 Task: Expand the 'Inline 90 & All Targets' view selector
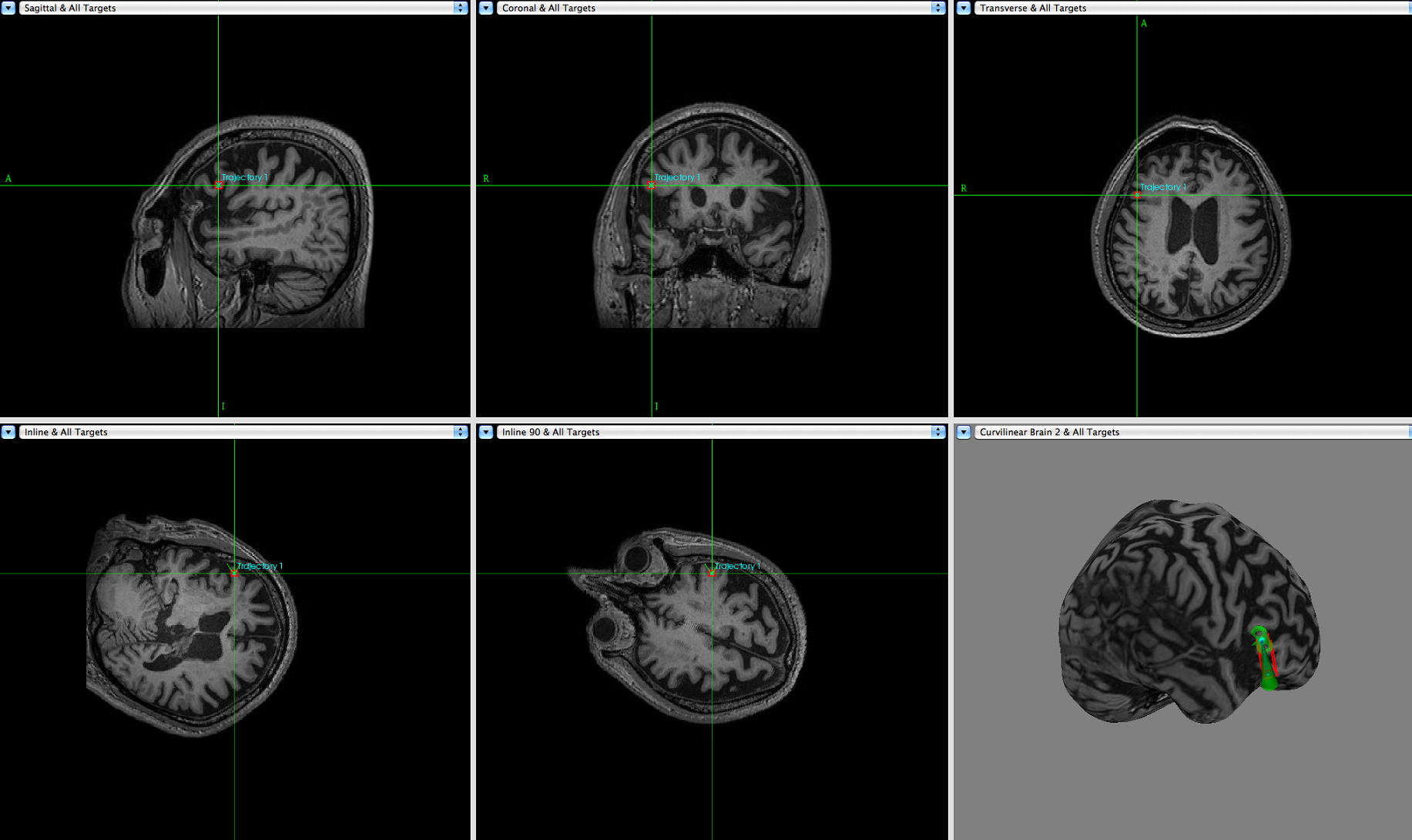(x=720, y=432)
